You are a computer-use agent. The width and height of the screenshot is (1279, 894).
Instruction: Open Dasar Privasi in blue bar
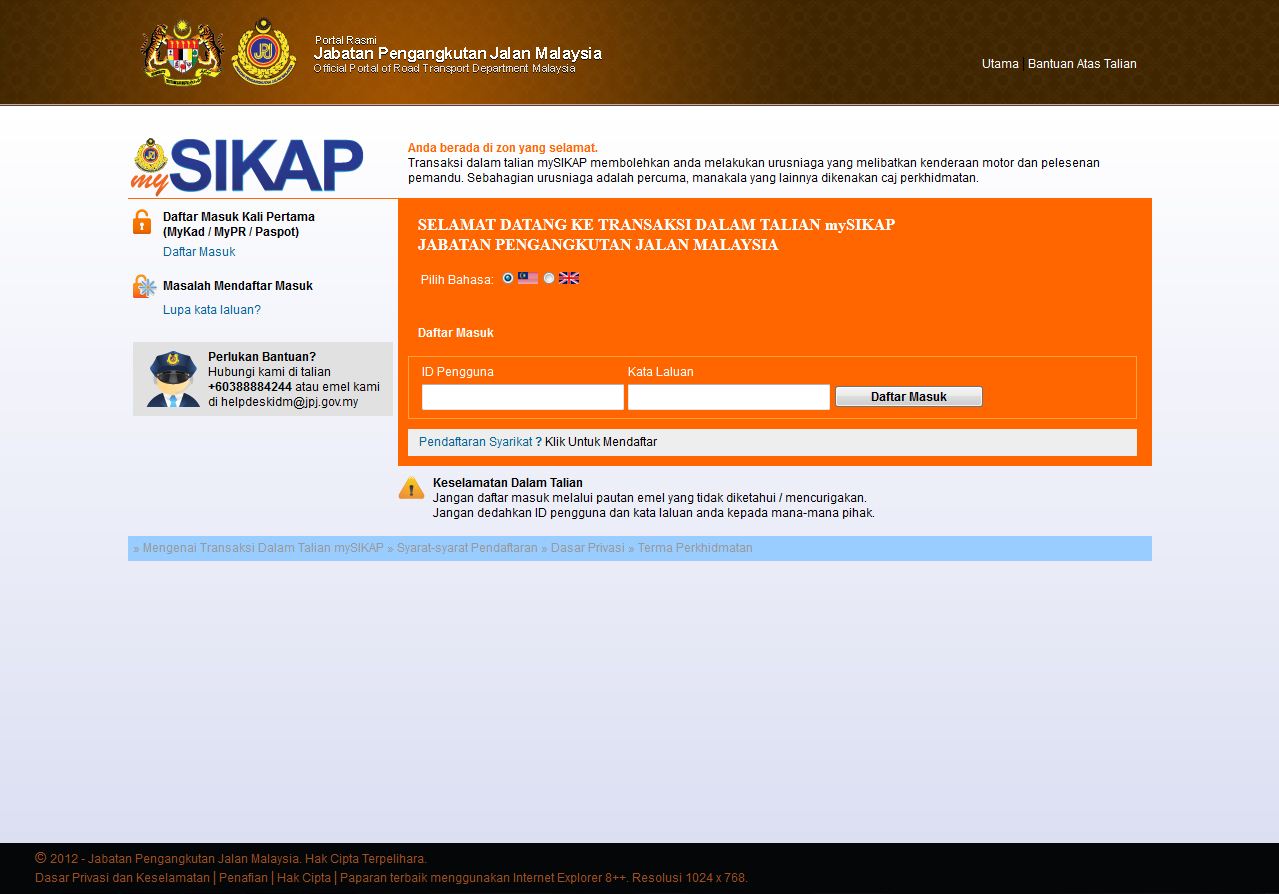[x=587, y=548]
